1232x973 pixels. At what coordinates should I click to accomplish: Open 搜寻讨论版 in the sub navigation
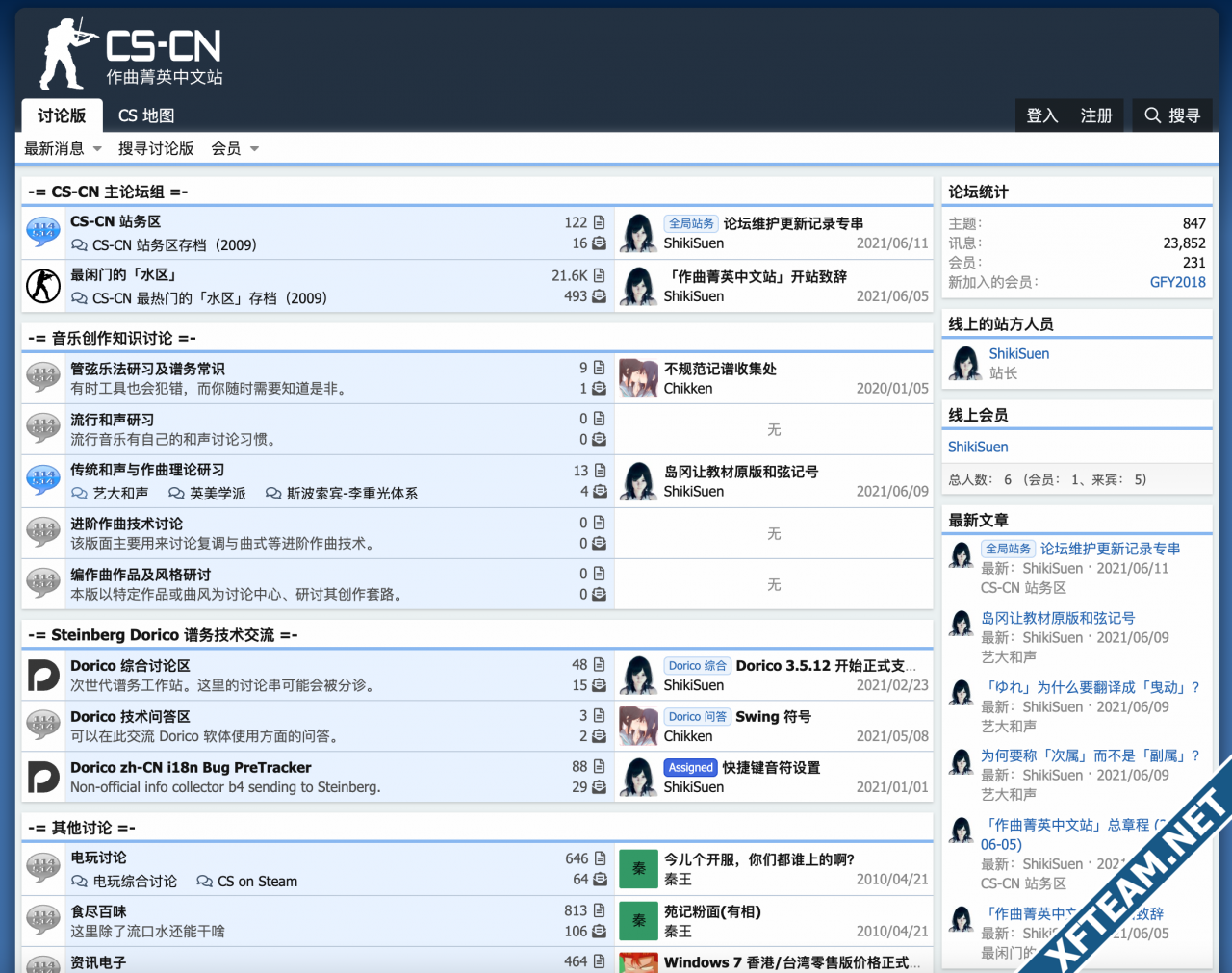point(156,148)
